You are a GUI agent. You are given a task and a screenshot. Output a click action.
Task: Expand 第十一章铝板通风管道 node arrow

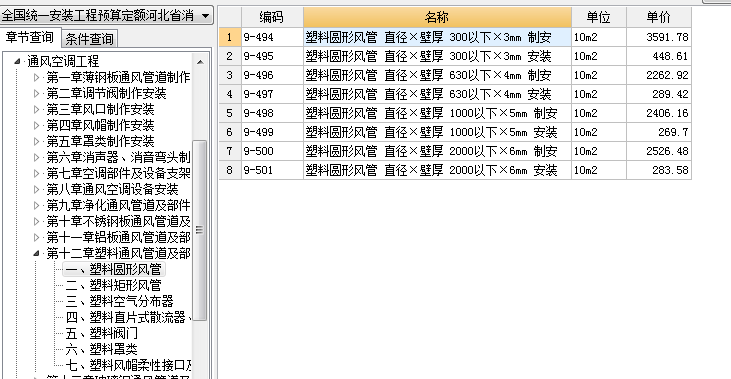(x=36, y=237)
